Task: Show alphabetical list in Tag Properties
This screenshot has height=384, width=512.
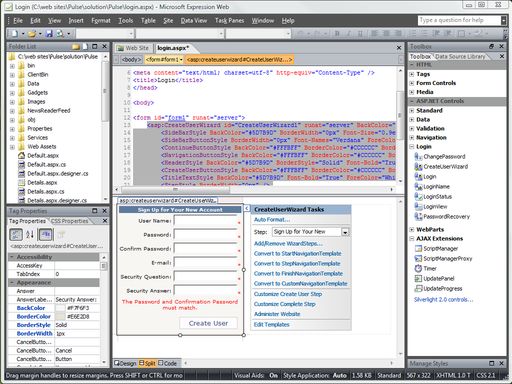Action: [30, 234]
